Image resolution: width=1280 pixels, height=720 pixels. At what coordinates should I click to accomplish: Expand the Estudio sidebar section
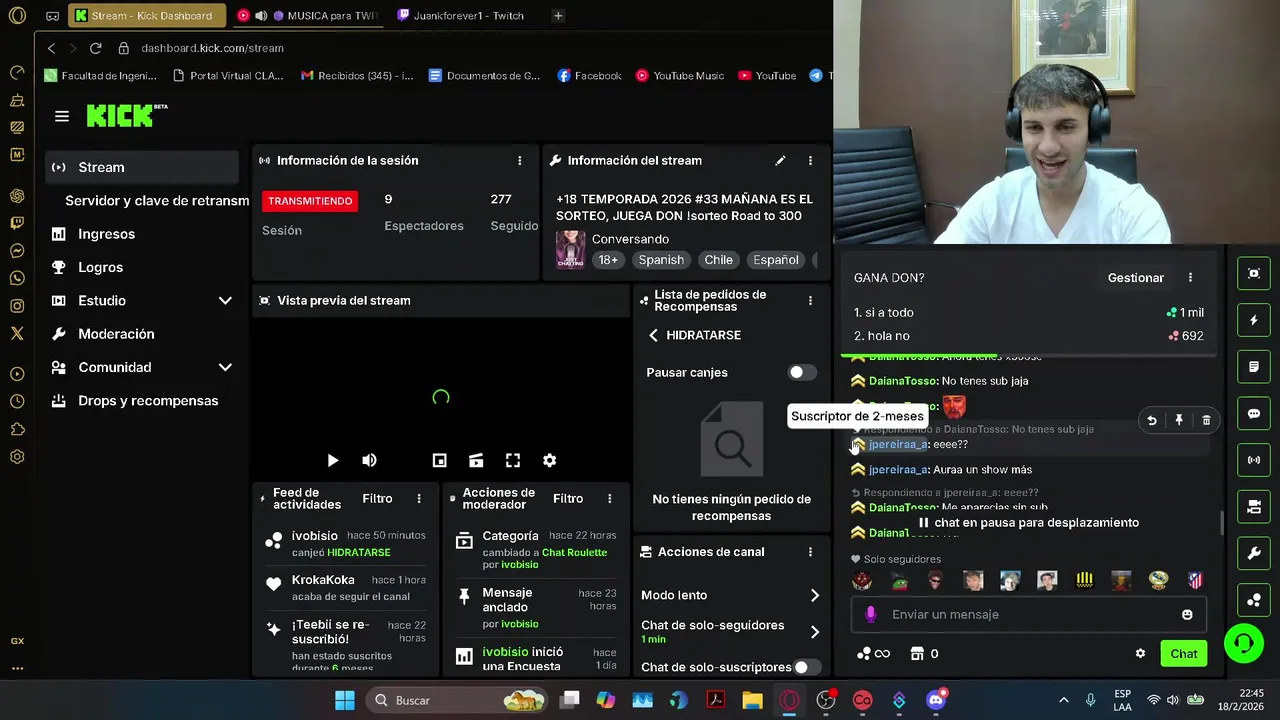(225, 300)
